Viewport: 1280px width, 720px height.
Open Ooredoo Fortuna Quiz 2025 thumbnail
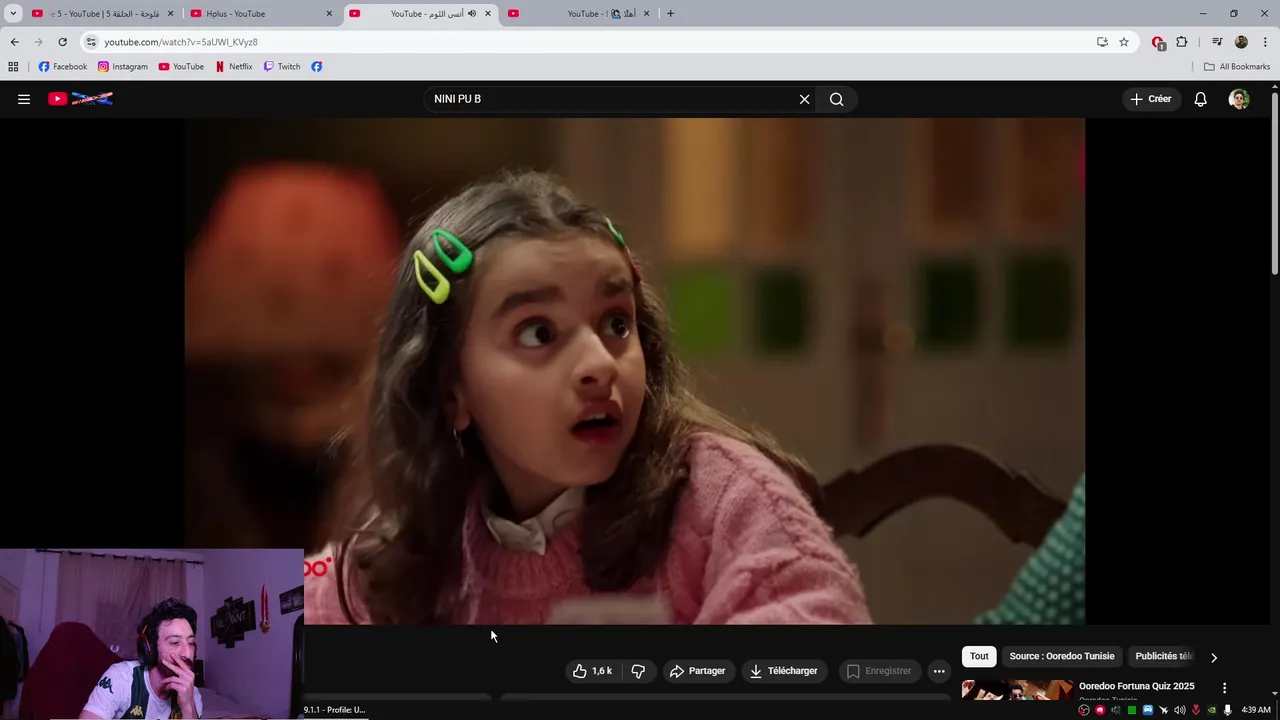[x=1017, y=690]
